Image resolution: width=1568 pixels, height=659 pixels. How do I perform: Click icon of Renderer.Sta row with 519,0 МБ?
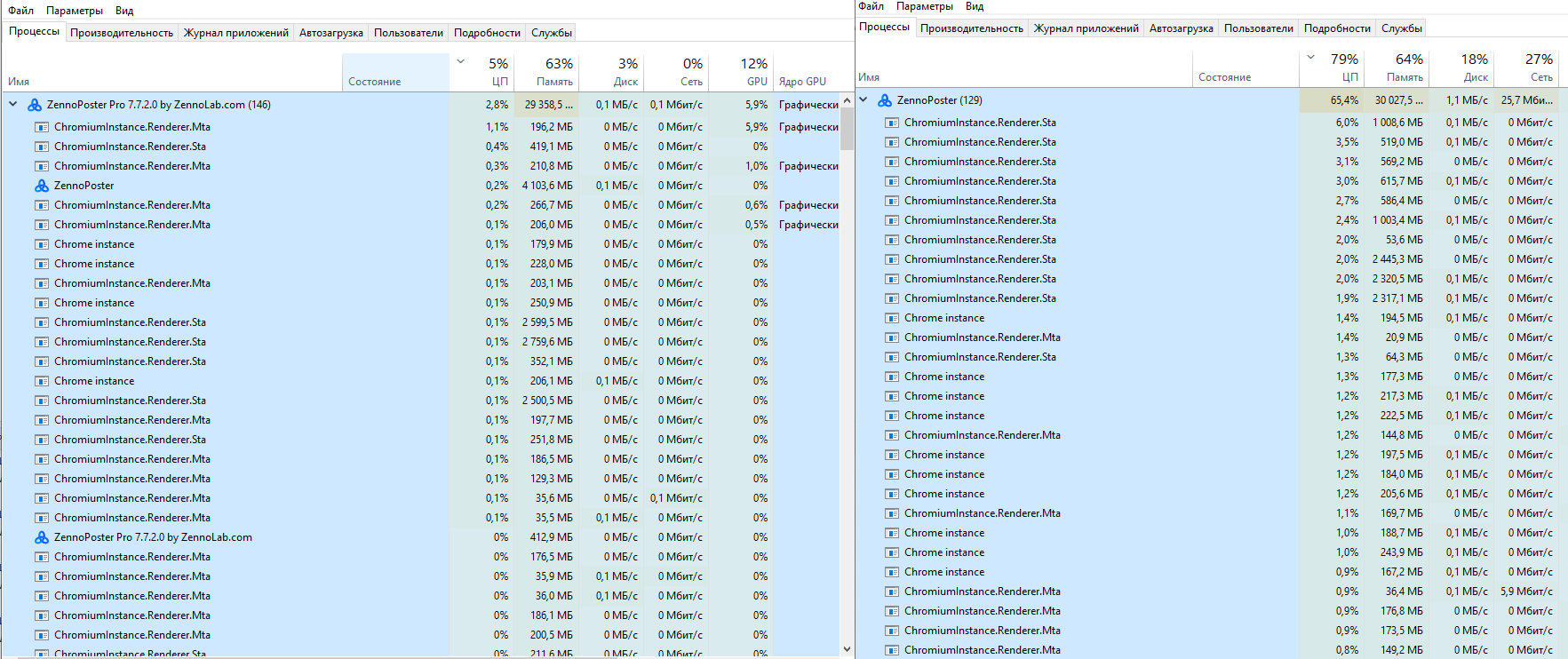tap(892, 142)
